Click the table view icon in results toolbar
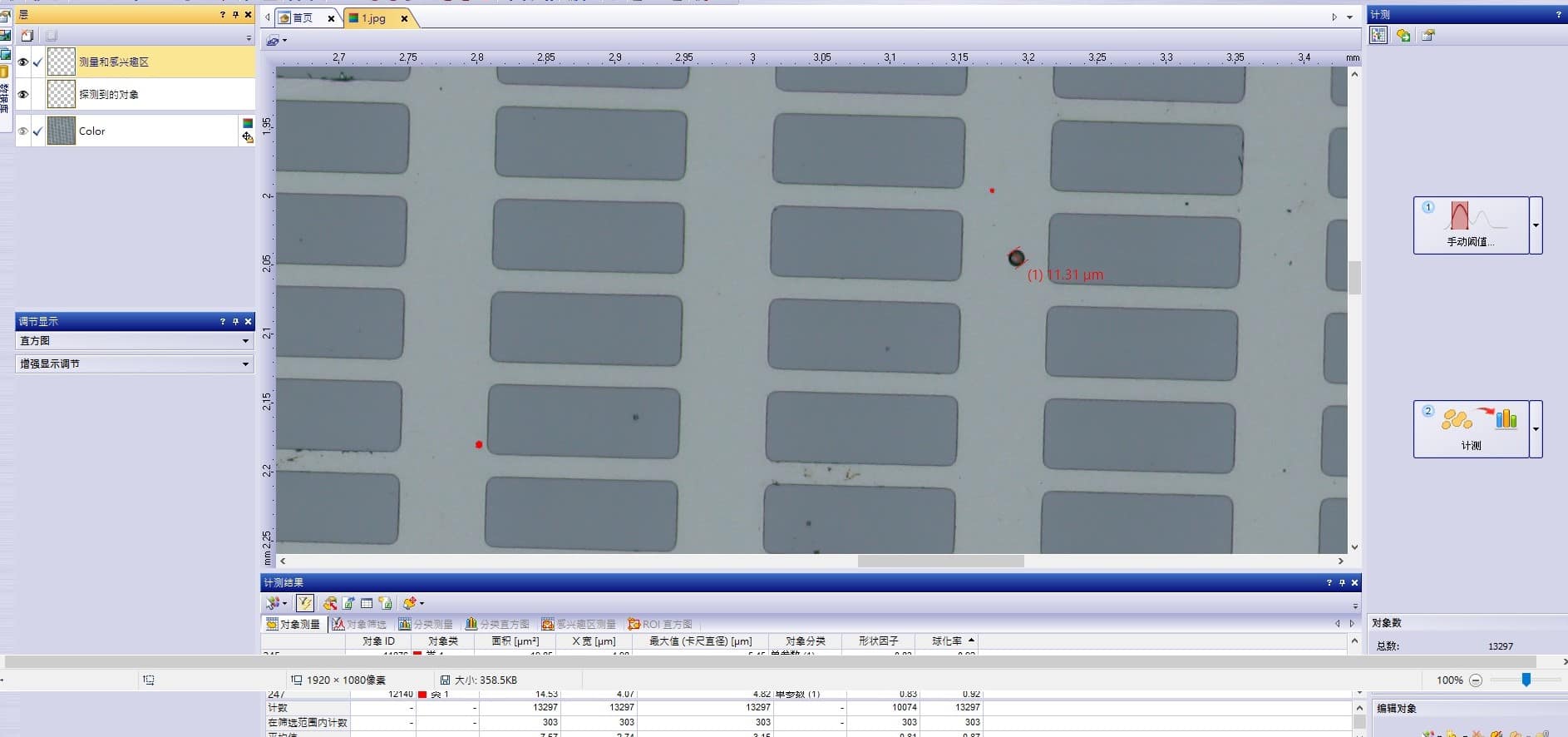The width and height of the screenshot is (1568, 737). (x=367, y=603)
